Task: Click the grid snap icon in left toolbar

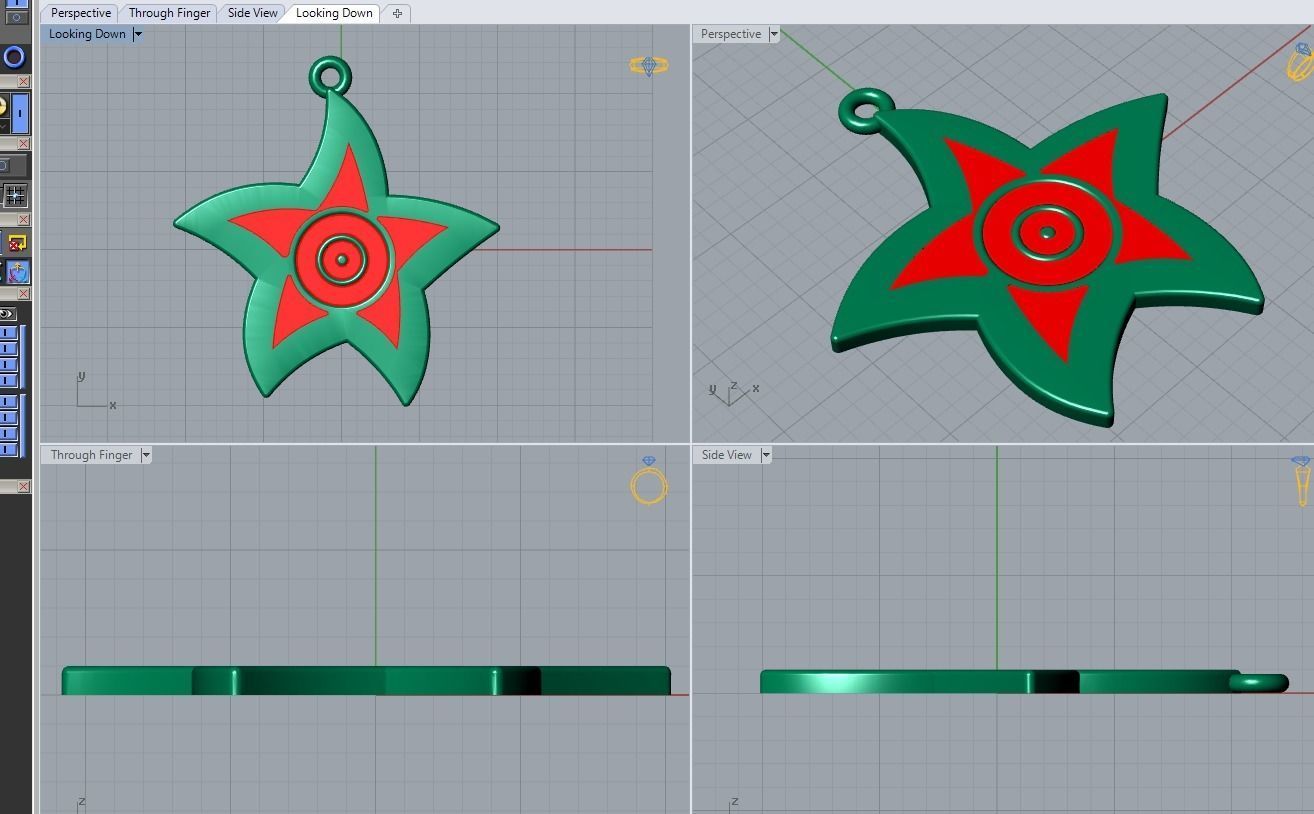Action: coord(15,194)
